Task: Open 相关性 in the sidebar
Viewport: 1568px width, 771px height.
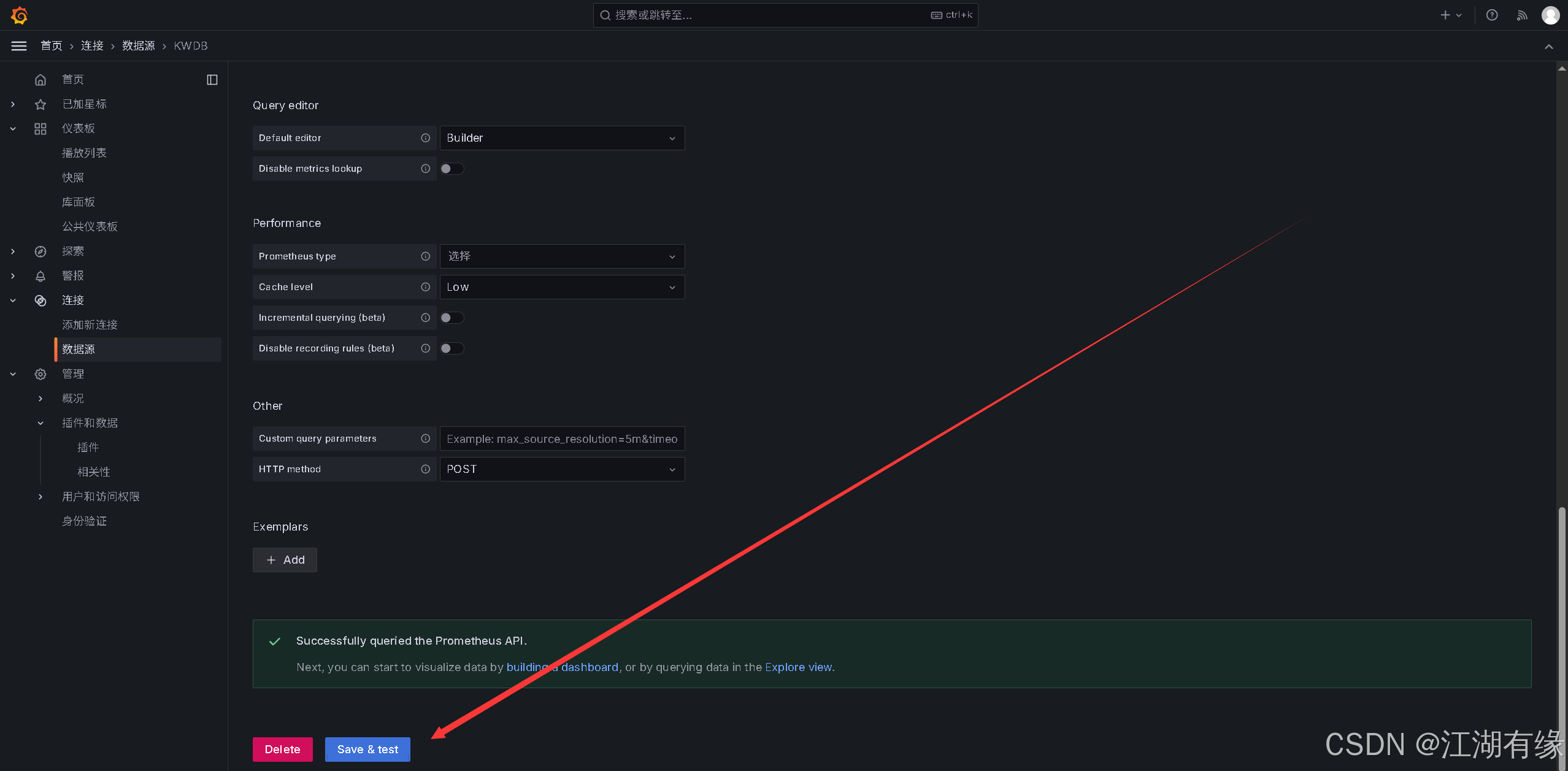Action: [x=94, y=472]
